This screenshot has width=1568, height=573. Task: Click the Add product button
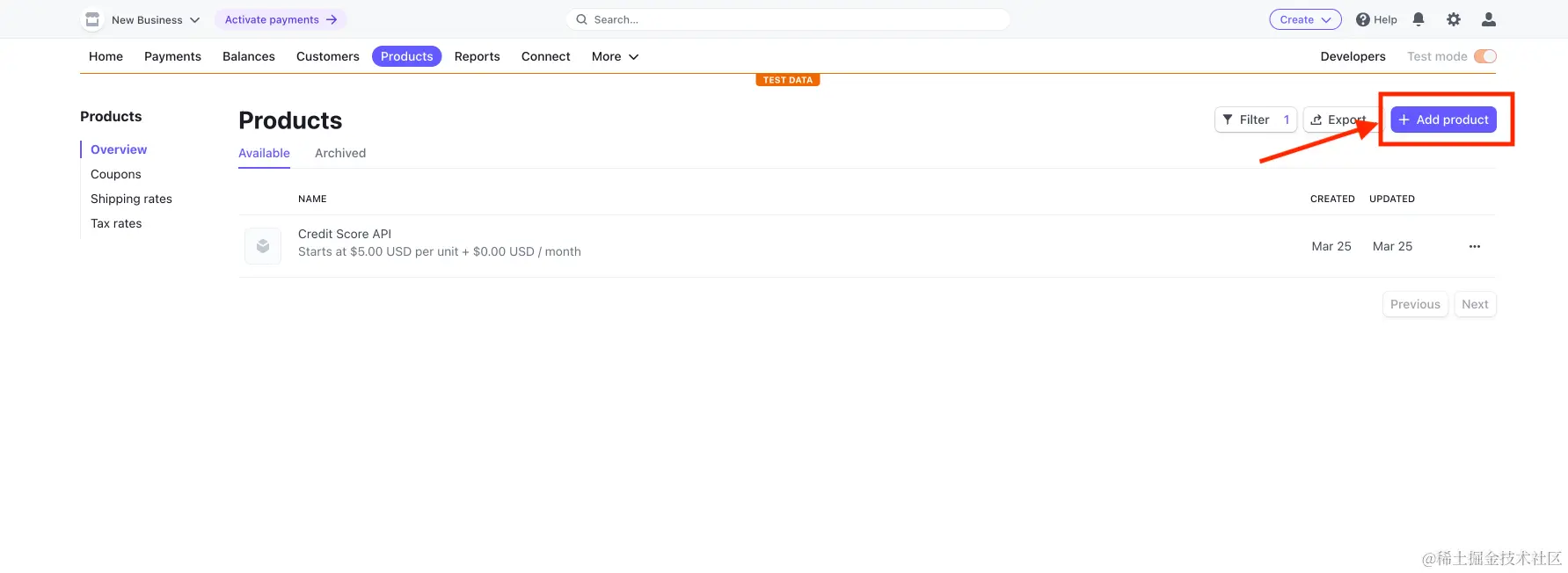coord(1443,120)
